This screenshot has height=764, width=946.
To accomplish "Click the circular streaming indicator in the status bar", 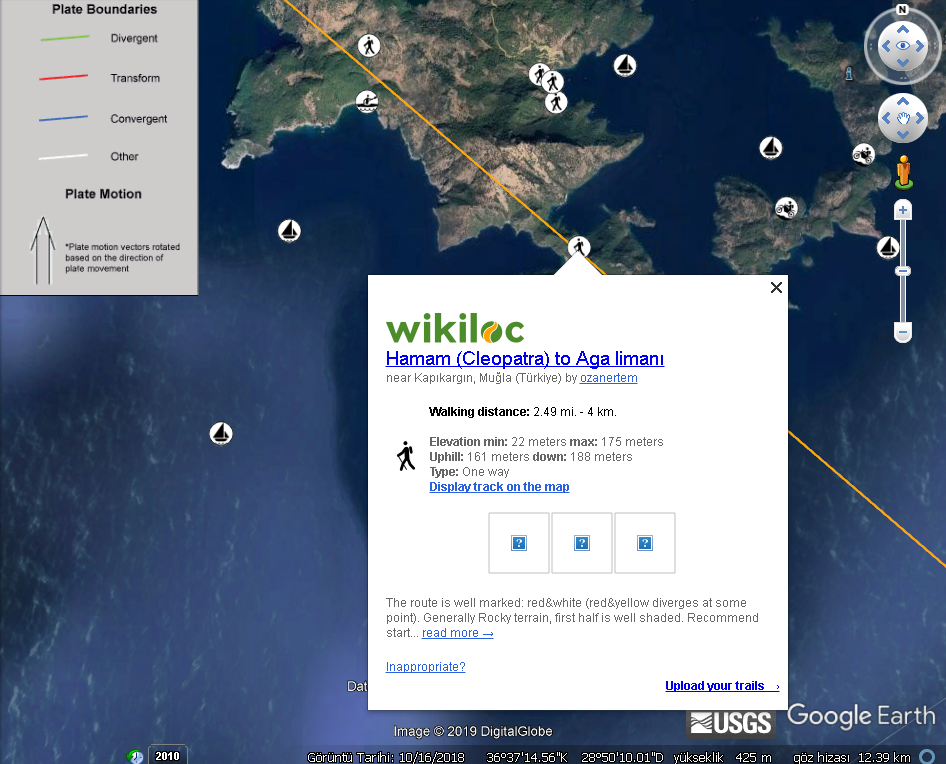I will point(927,756).
